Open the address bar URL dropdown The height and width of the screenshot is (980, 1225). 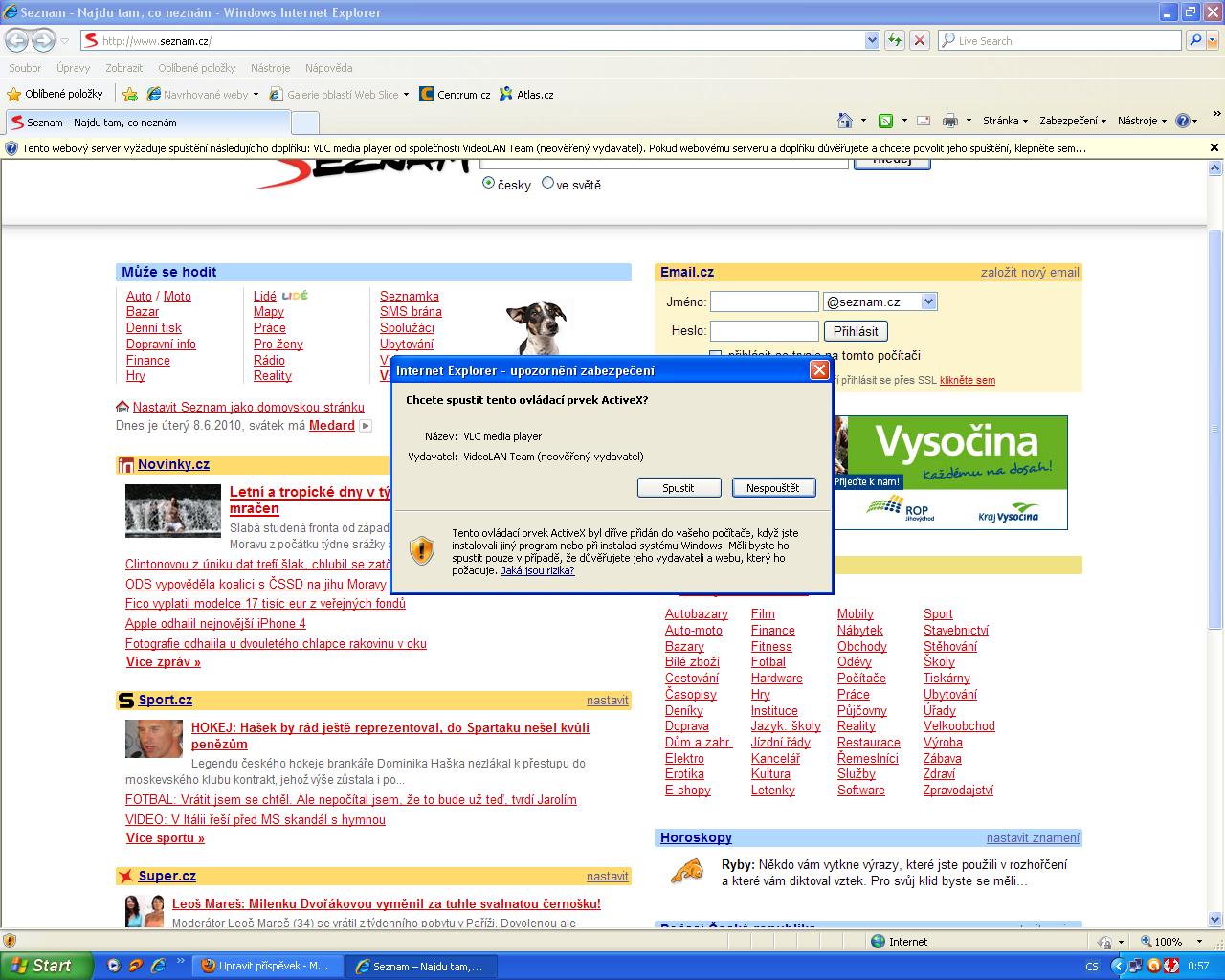[x=872, y=40]
